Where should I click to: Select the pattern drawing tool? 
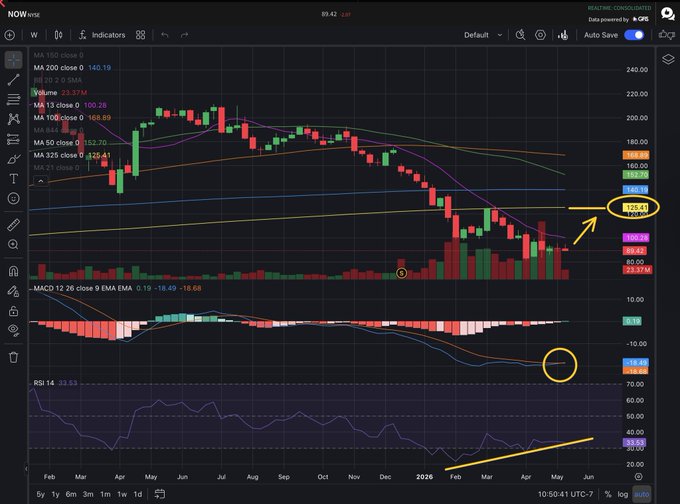[13, 119]
